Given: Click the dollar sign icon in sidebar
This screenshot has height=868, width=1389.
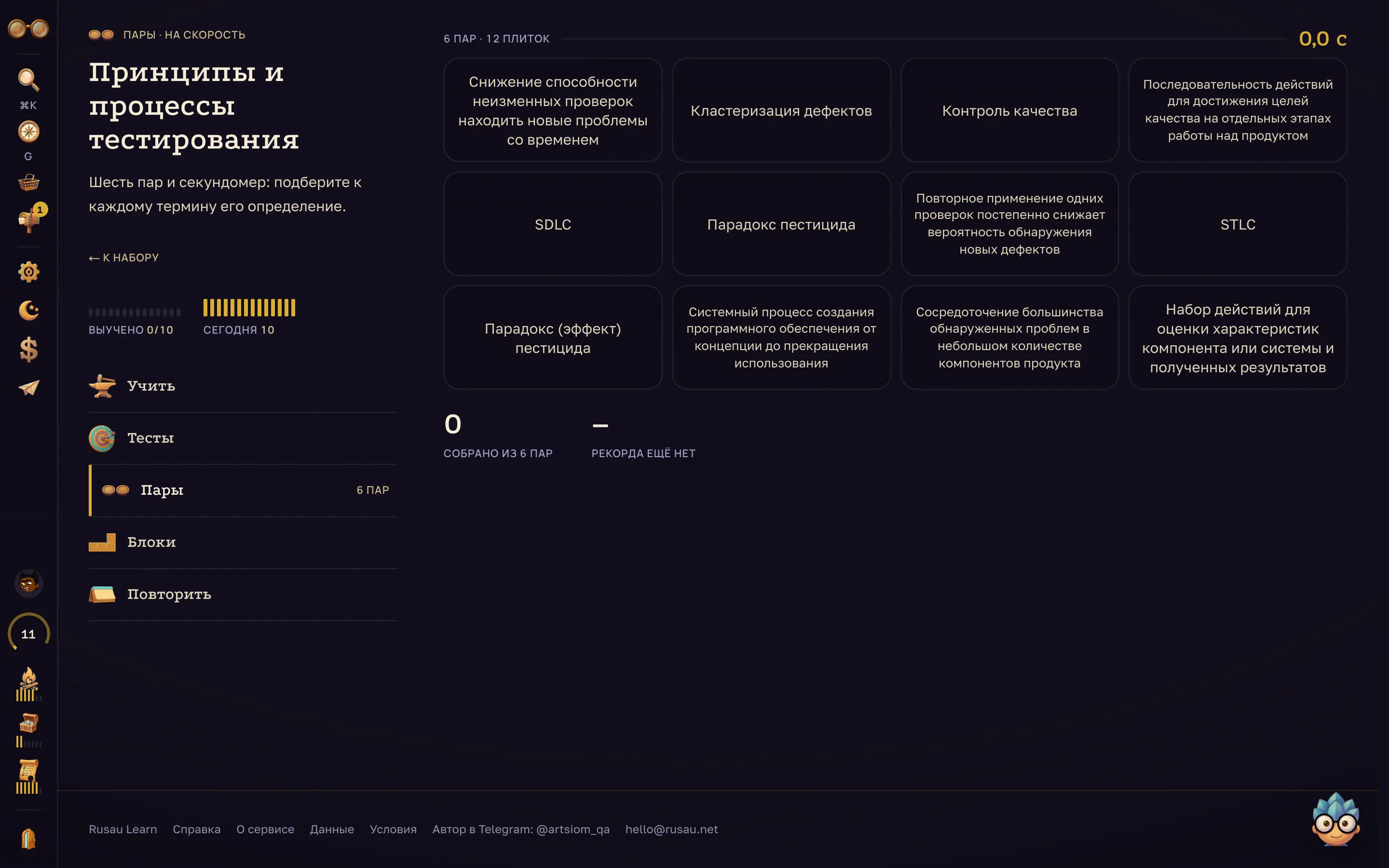Looking at the screenshot, I should click(28, 349).
